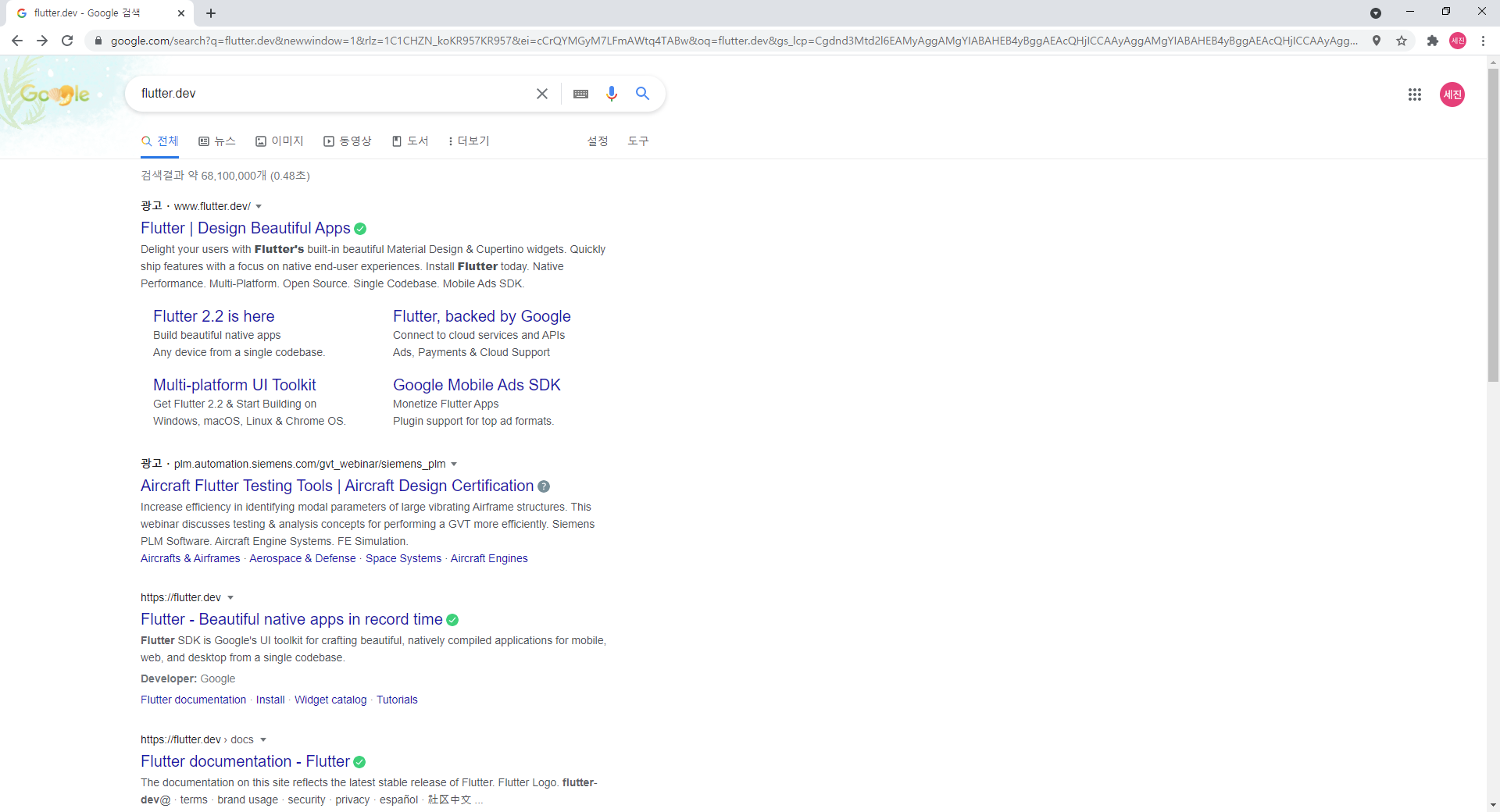Close the flutter.dev Google search tab
The width and height of the screenshot is (1500, 812).
pos(181,13)
